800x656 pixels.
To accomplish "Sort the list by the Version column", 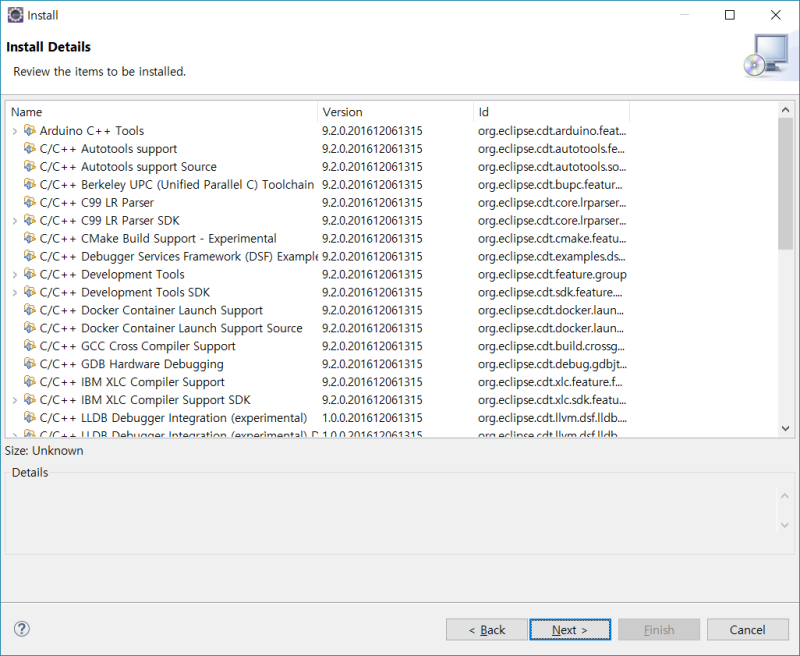I will [x=395, y=112].
